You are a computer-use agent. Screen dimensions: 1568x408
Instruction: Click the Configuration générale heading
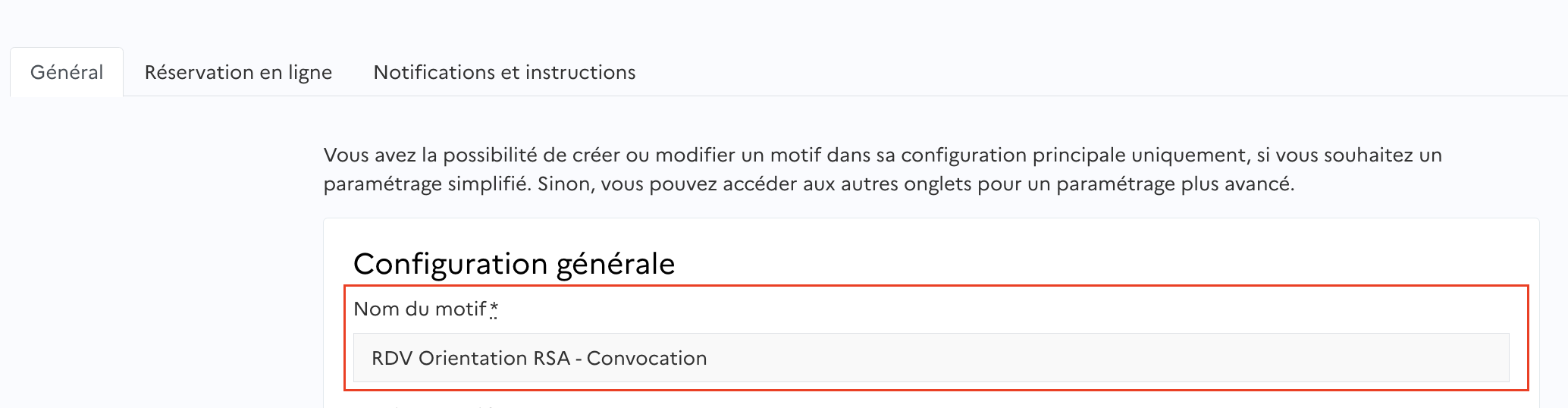[x=513, y=264]
